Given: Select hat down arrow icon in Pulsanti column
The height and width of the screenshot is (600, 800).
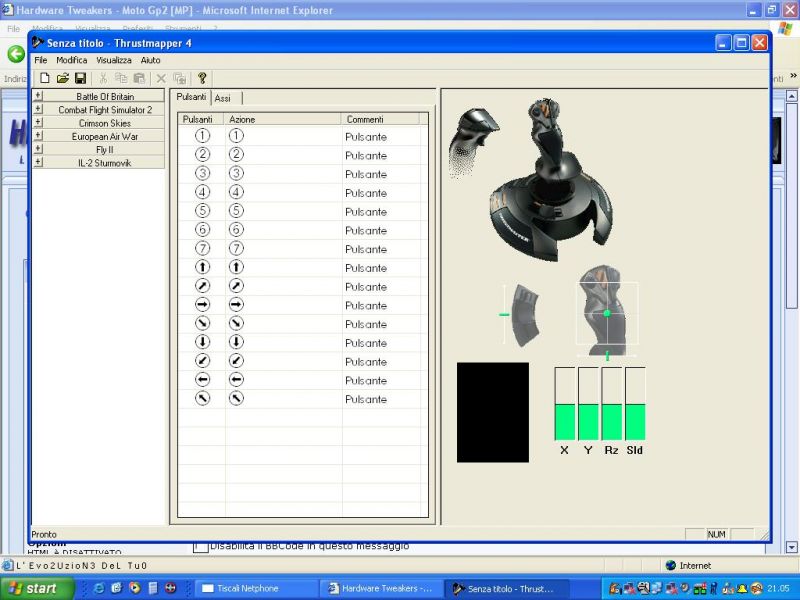Looking at the screenshot, I should click(x=203, y=342).
